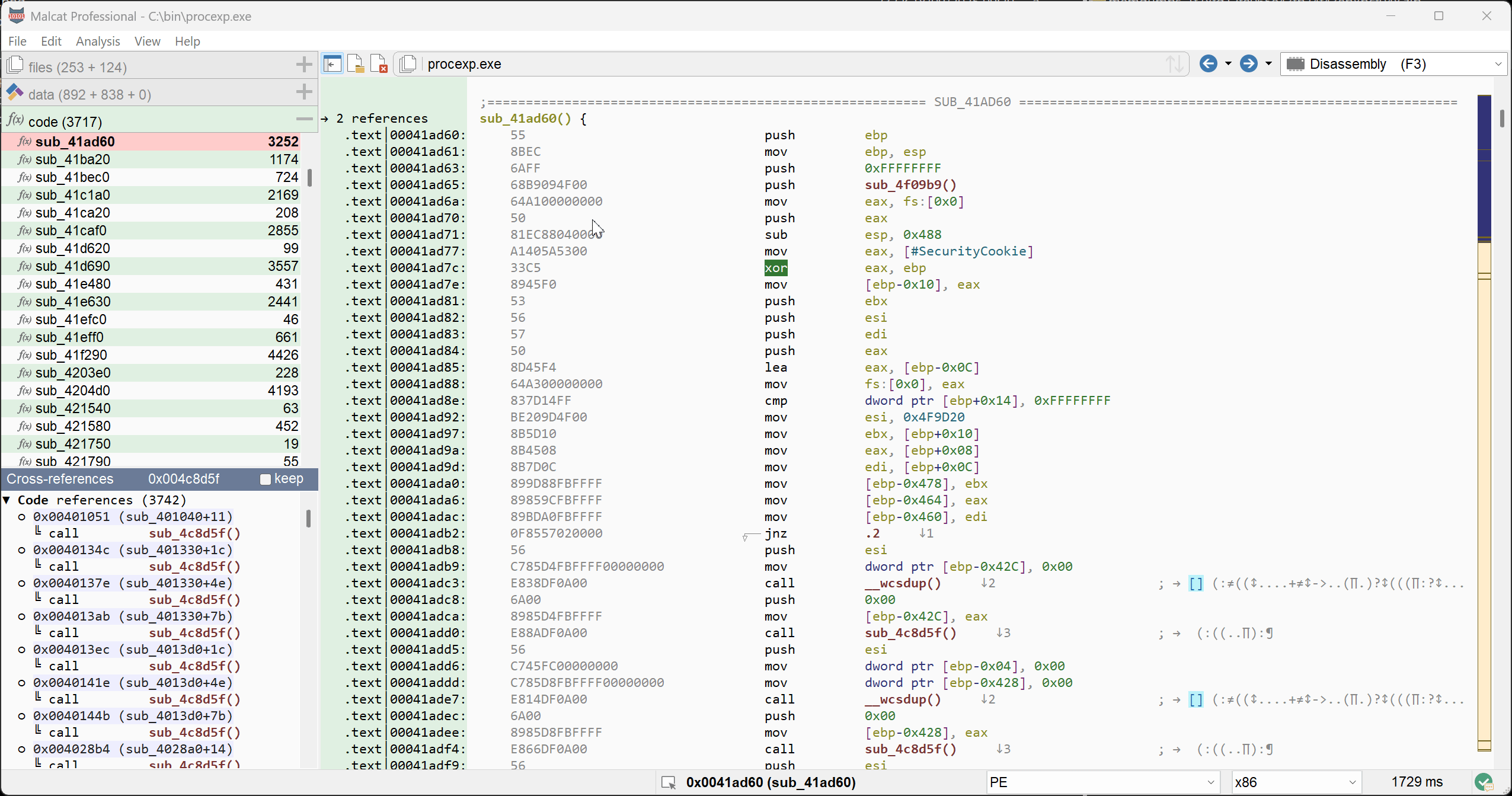Follow sub_4f09b9() link in push instruction
This screenshot has height=796, width=1512.
point(910,185)
